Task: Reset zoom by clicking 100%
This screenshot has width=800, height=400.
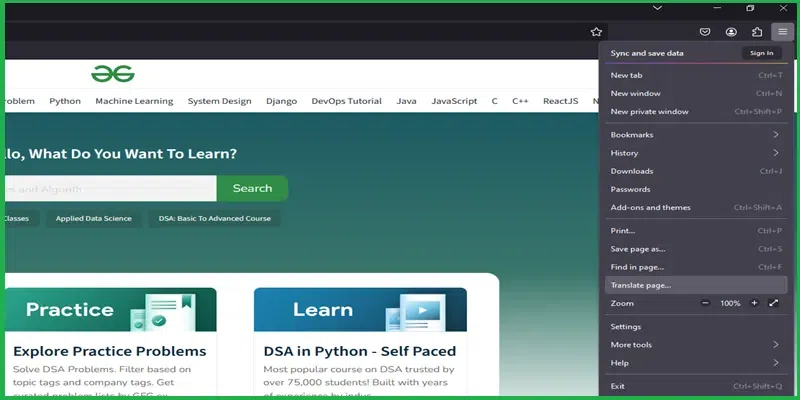Action: click(x=730, y=303)
